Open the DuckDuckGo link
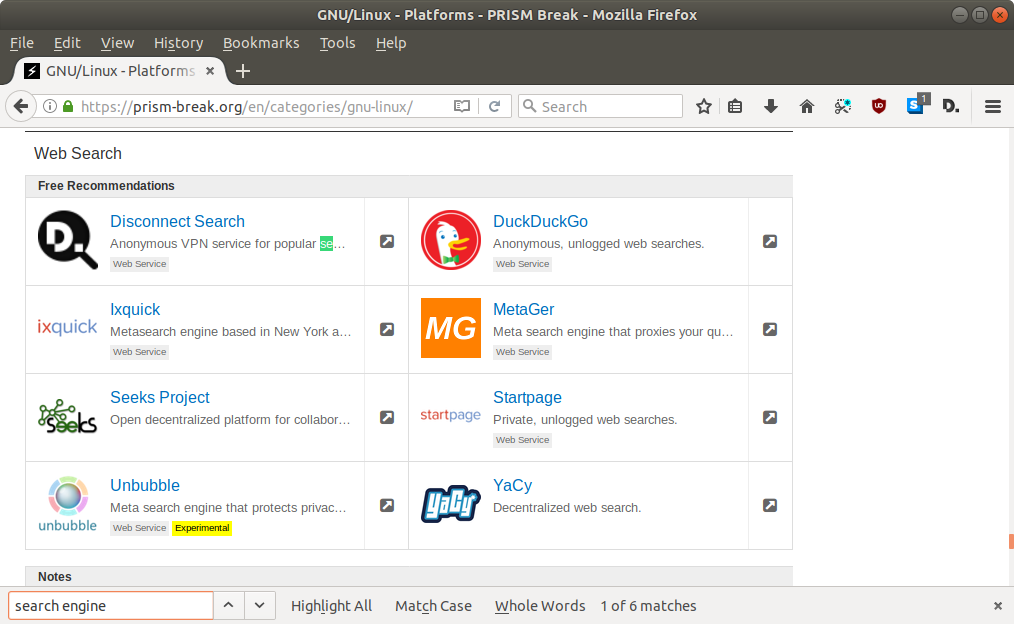The height and width of the screenshot is (624, 1014). 540,221
